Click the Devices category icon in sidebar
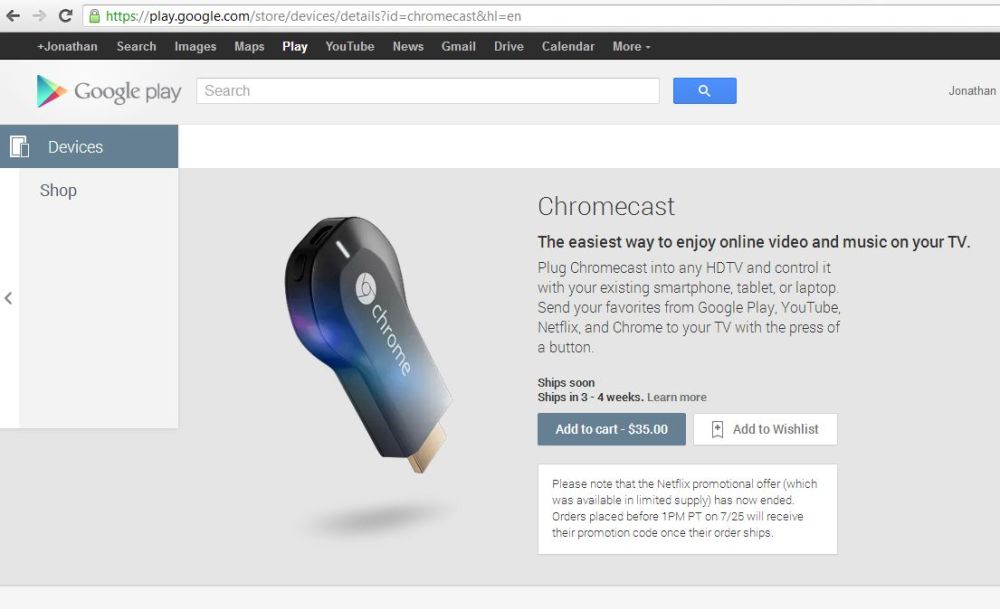The height and width of the screenshot is (609, 1000). click(19, 147)
